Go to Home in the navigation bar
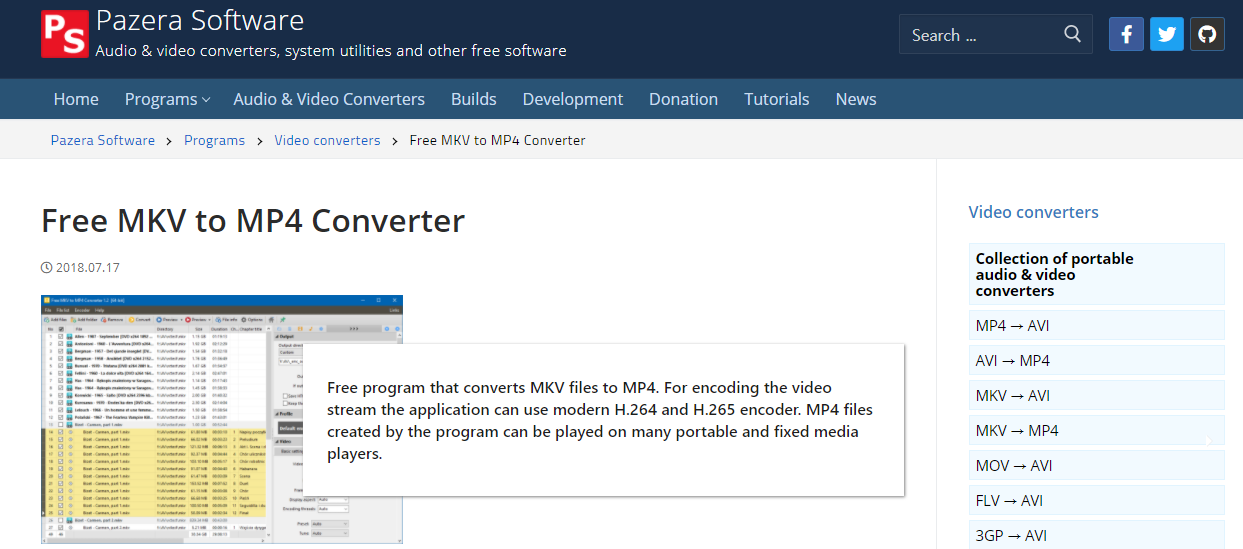Viewport: 1243px width, 549px height. [76, 99]
